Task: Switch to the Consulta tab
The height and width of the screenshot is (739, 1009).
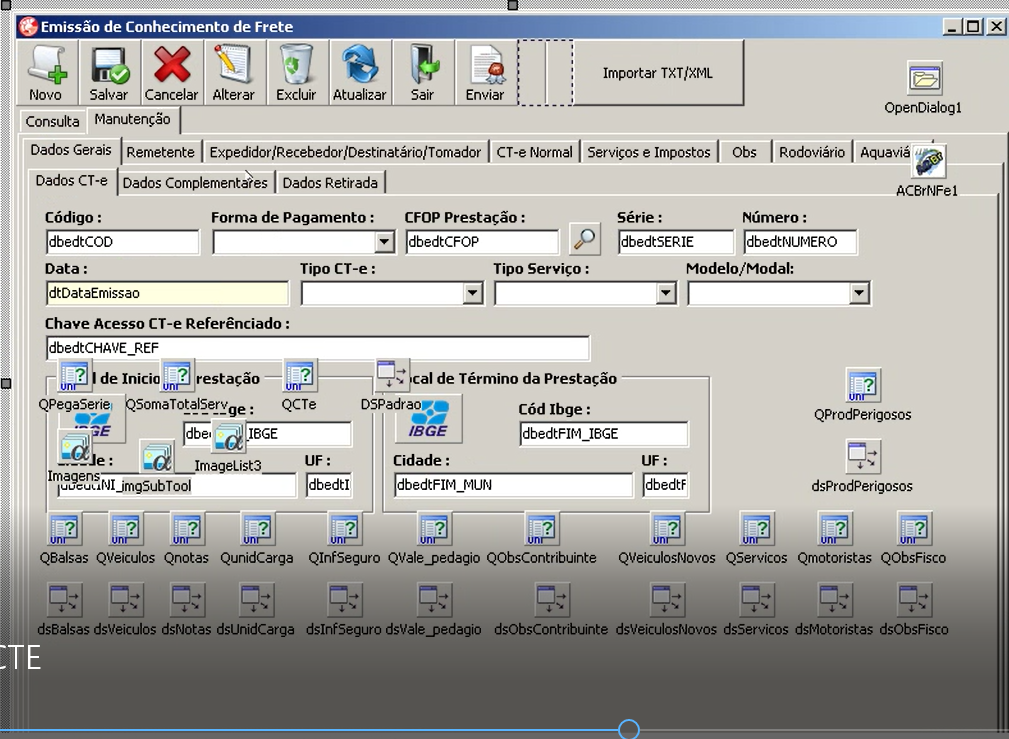Action: (x=52, y=121)
